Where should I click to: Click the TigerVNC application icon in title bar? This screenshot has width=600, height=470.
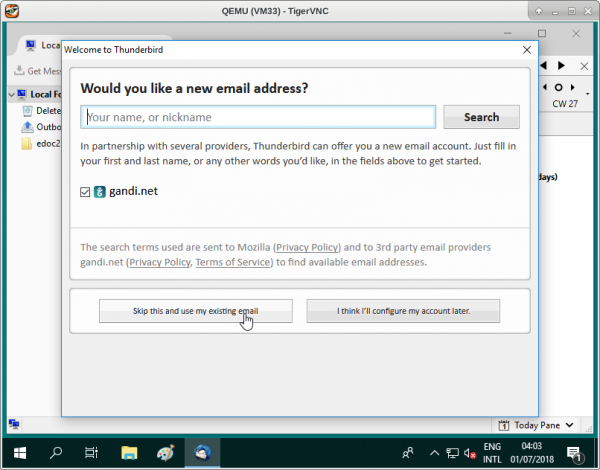pyautogui.click(x=12, y=11)
